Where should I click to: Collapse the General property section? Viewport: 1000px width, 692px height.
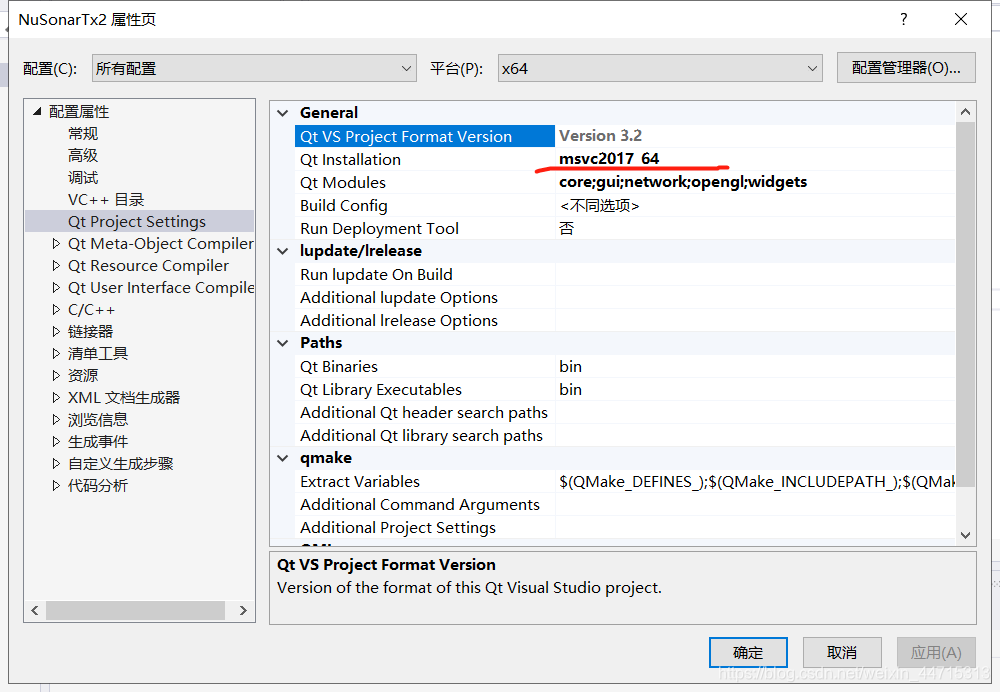(x=282, y=112)
